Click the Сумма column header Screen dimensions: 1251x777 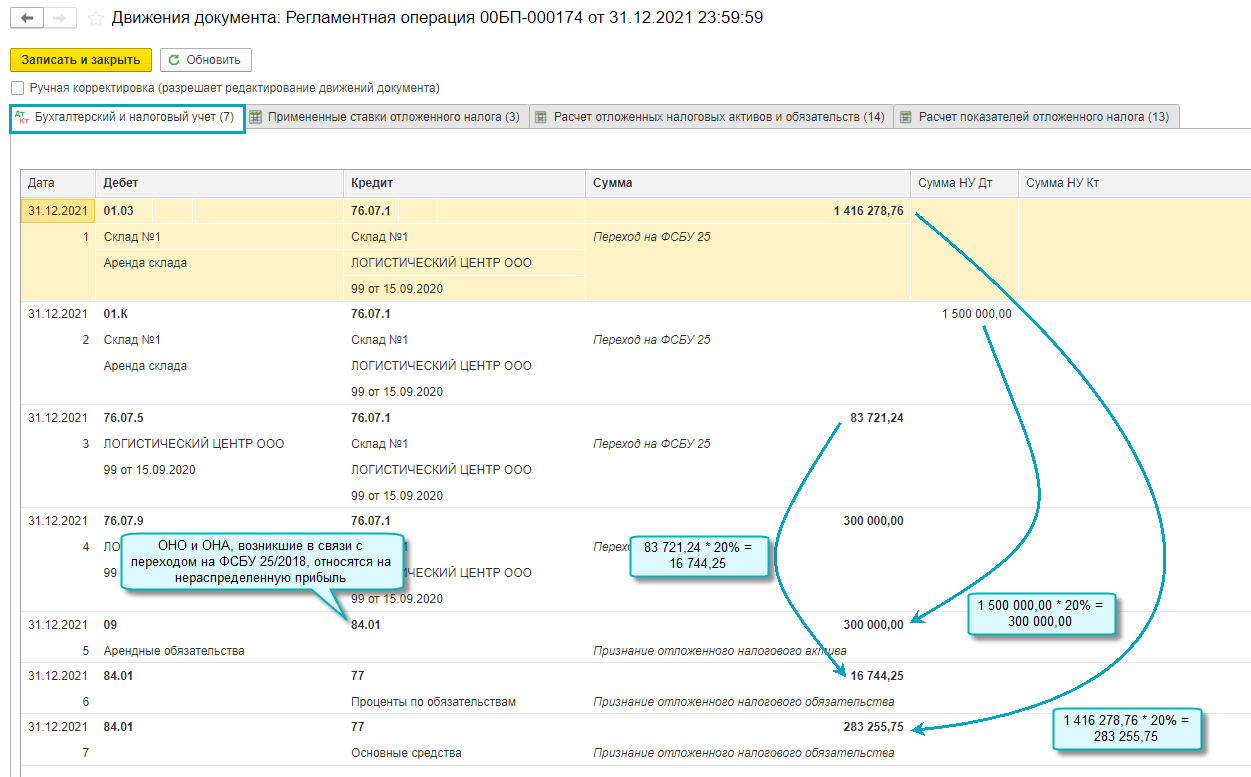pos(612,183)
